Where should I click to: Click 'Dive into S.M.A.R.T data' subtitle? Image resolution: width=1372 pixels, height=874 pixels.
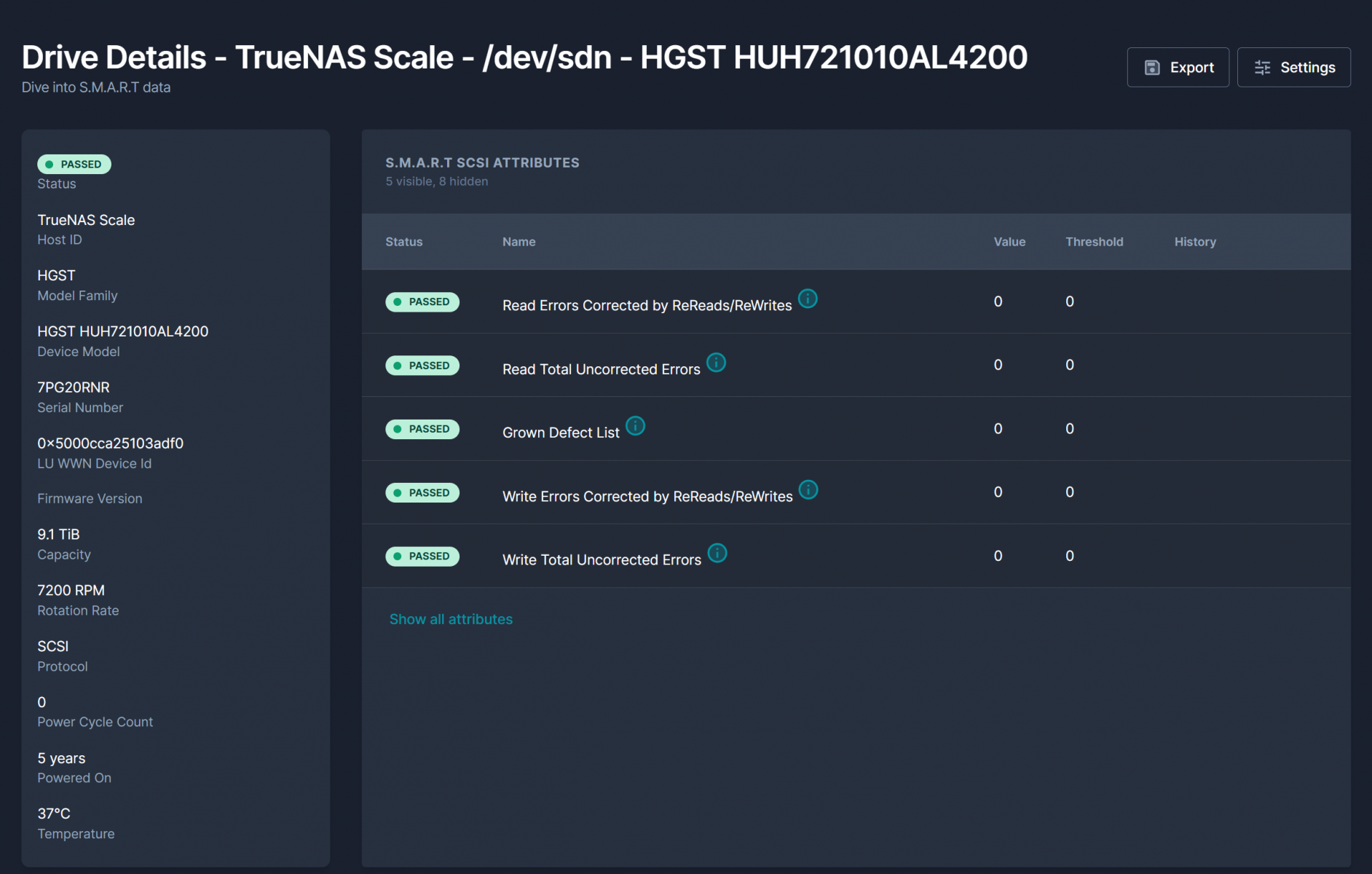tap(96, 87)
